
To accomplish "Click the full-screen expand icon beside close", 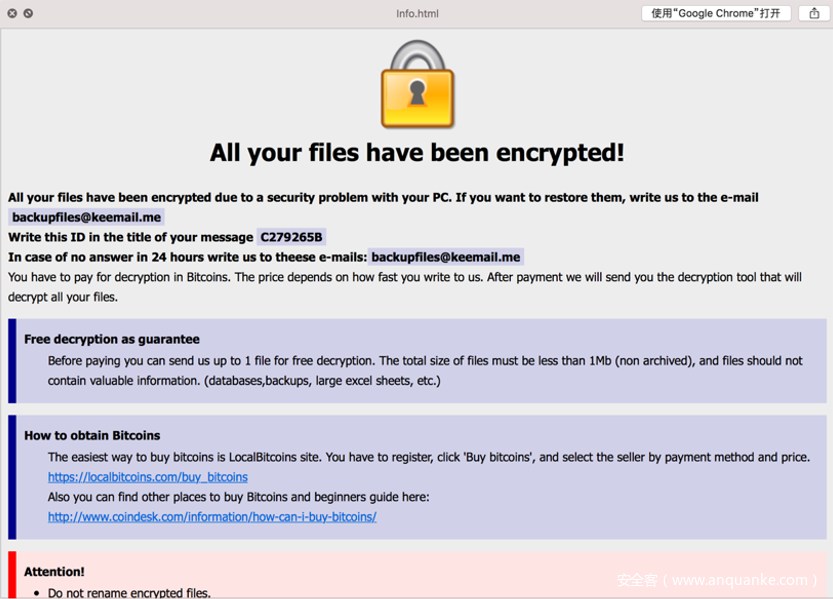I will pyautogui.click(x=28, y=13).
